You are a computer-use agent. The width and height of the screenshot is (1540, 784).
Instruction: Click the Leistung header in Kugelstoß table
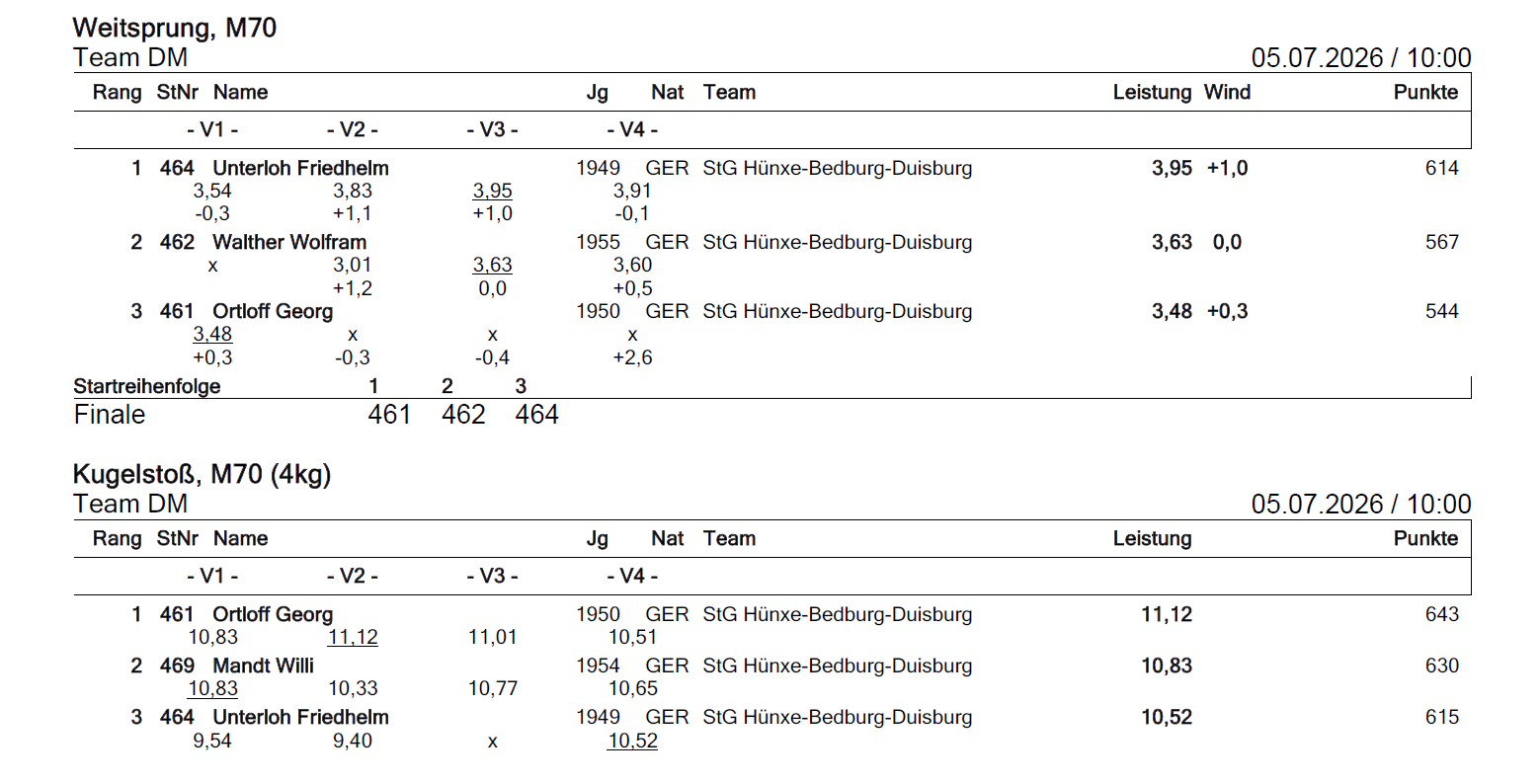pyautogui.click(x=1152, y=538)
